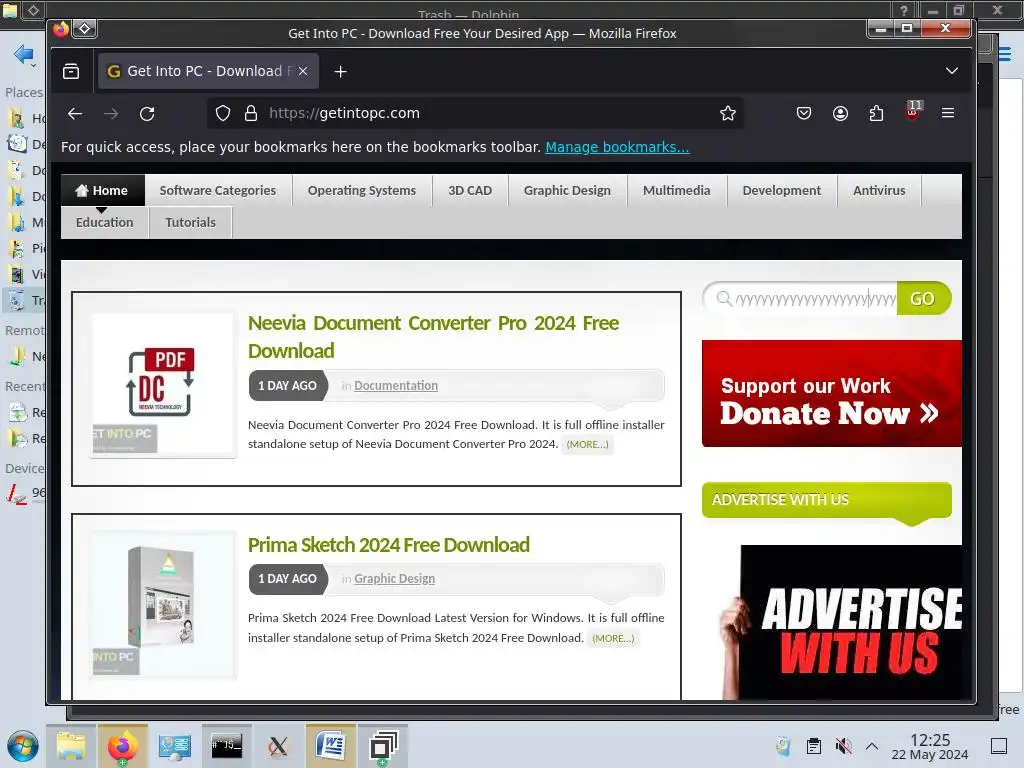Open the weather/tray widget icon

coord(783,746)
